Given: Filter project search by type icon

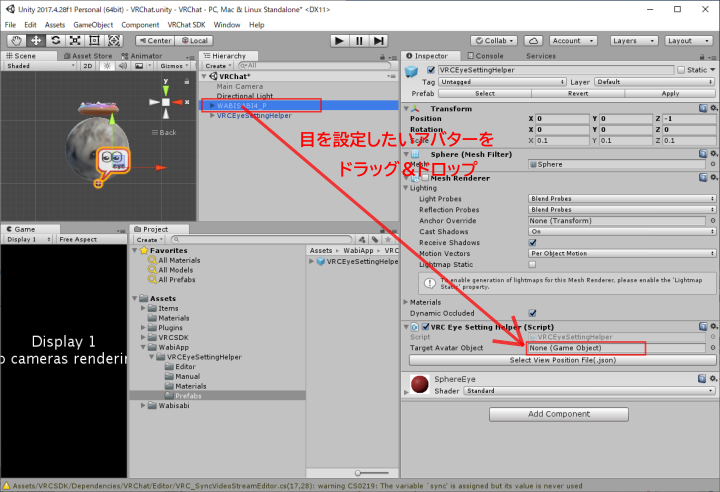Looking at the screenshot, I should [x=362, y=239].
